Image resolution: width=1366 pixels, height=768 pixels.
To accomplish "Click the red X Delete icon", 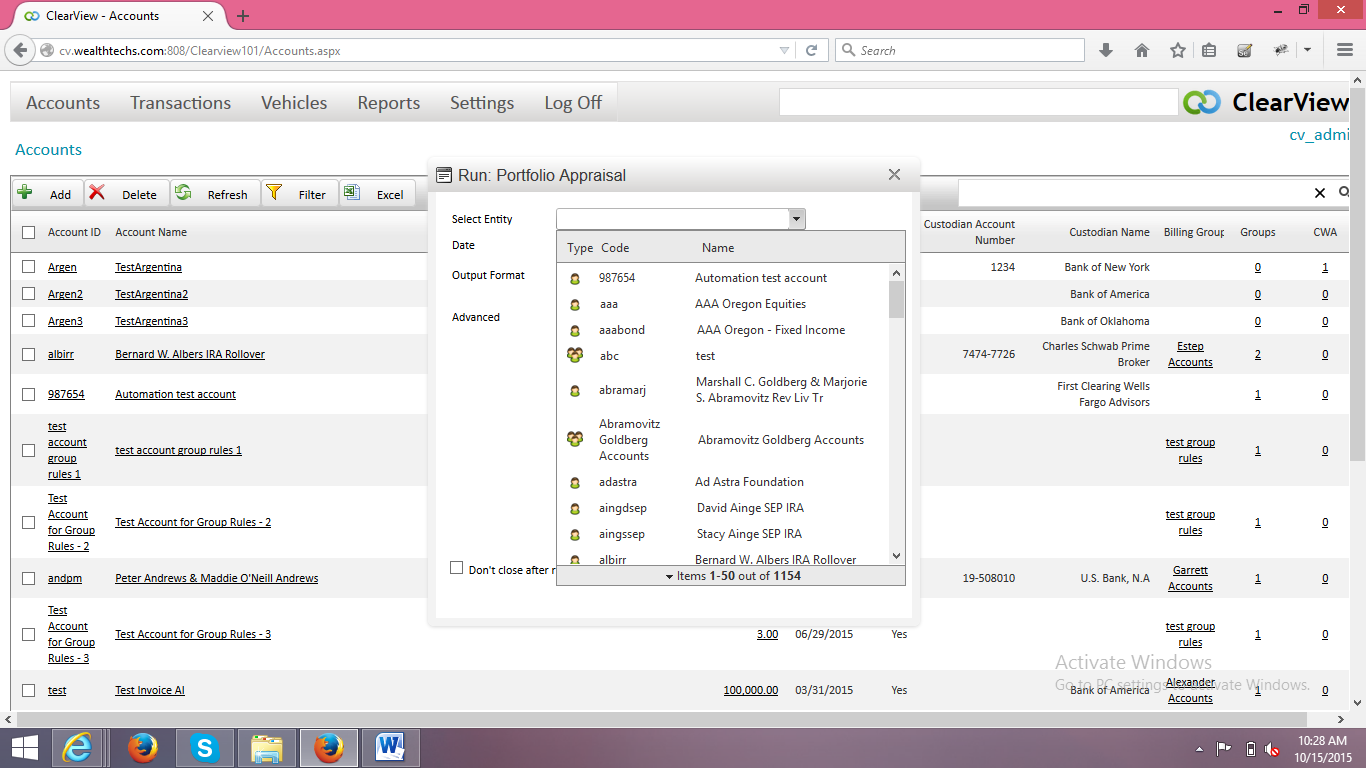I will 97,193.
